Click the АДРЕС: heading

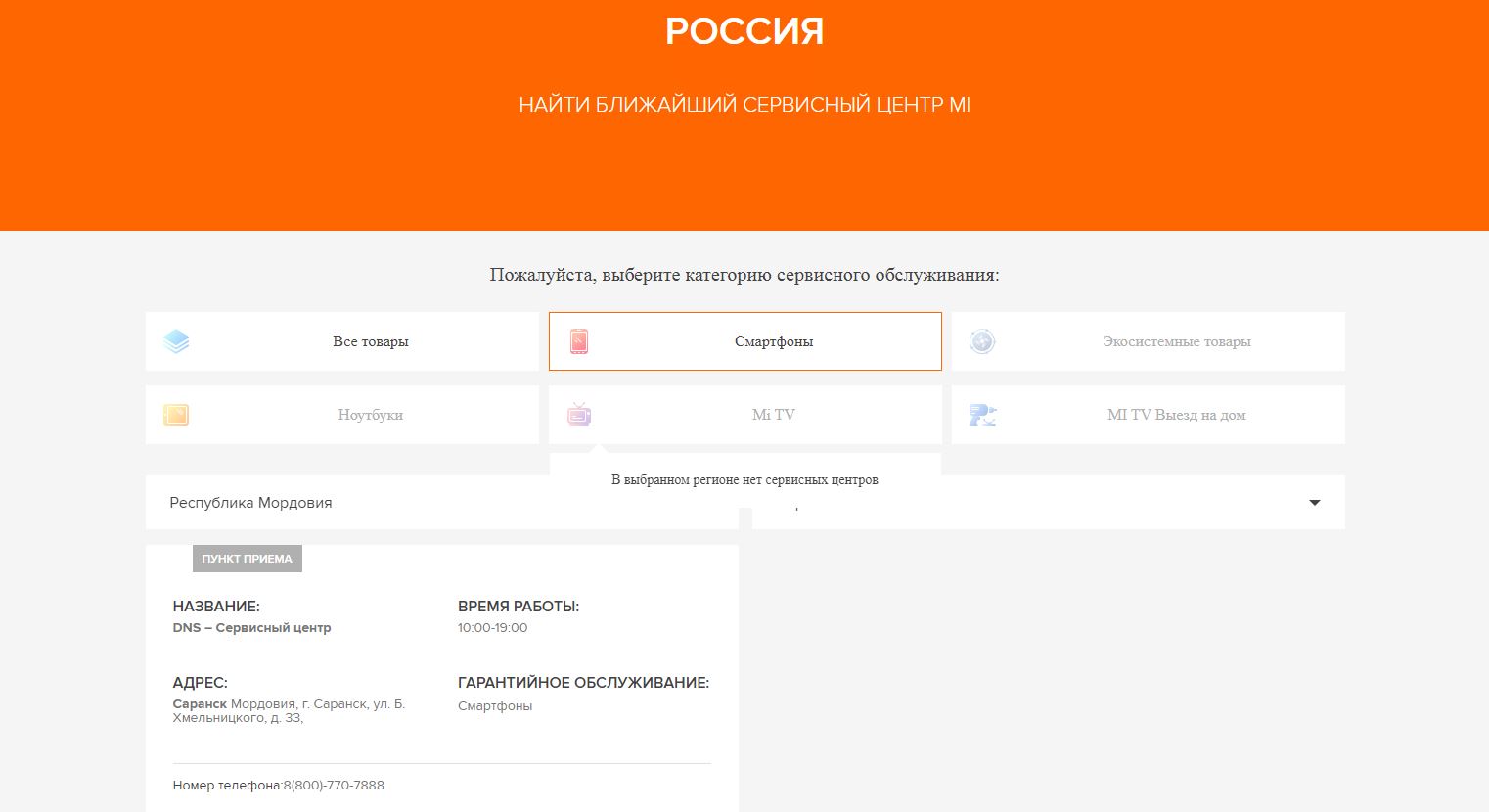pos(201,683)
